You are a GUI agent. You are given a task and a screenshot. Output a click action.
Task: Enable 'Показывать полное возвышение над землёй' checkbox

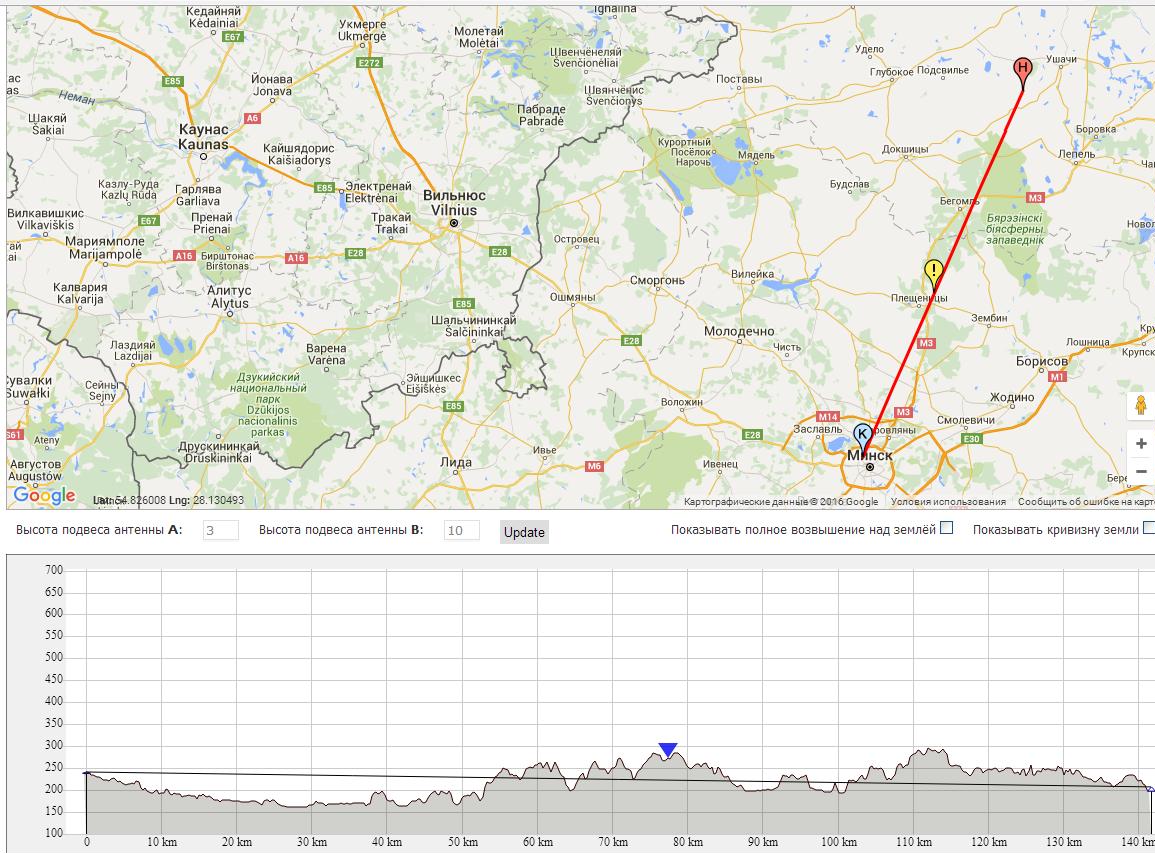point(947,528)
